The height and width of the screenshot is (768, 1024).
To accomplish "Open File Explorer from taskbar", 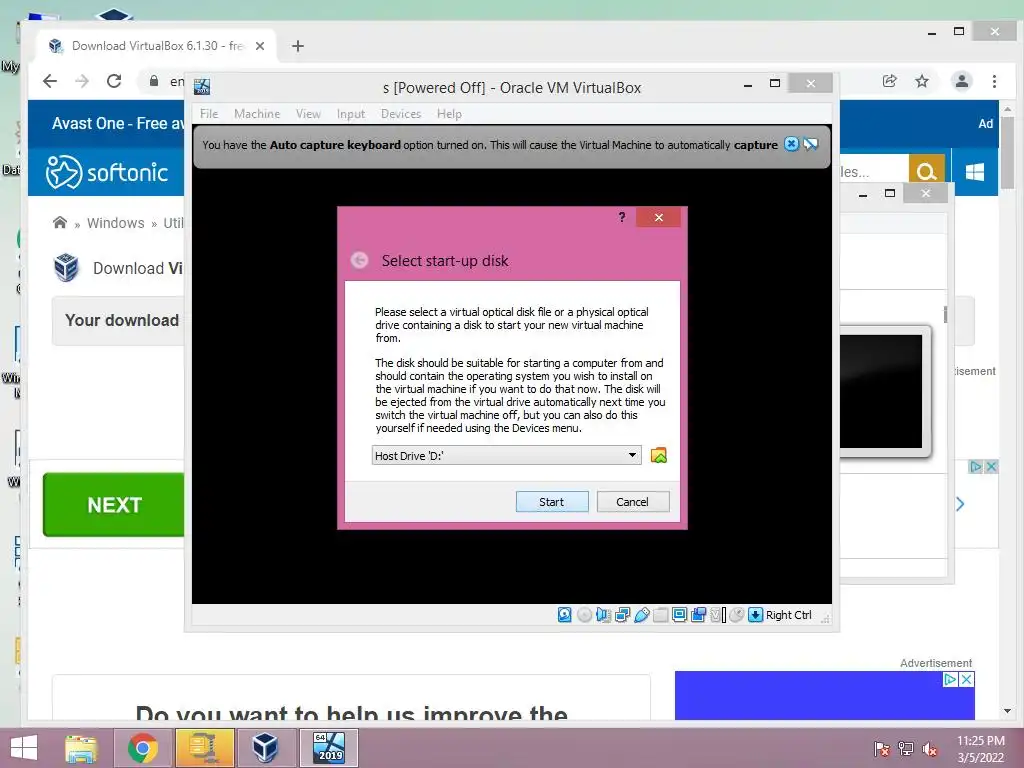I will 82,748.
